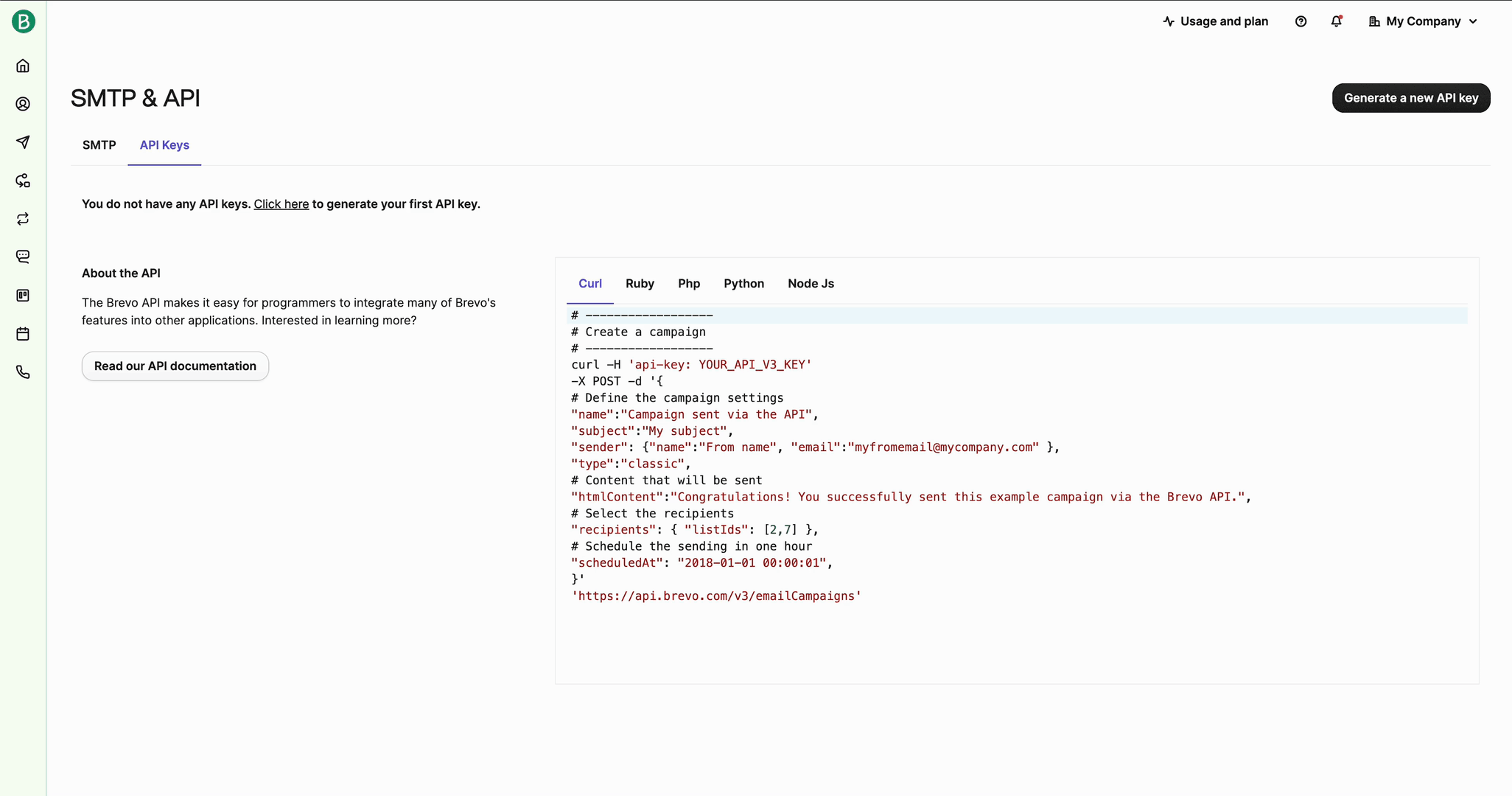Click Generate a new API key
1512x796 pixels.
pos(1411,97)
